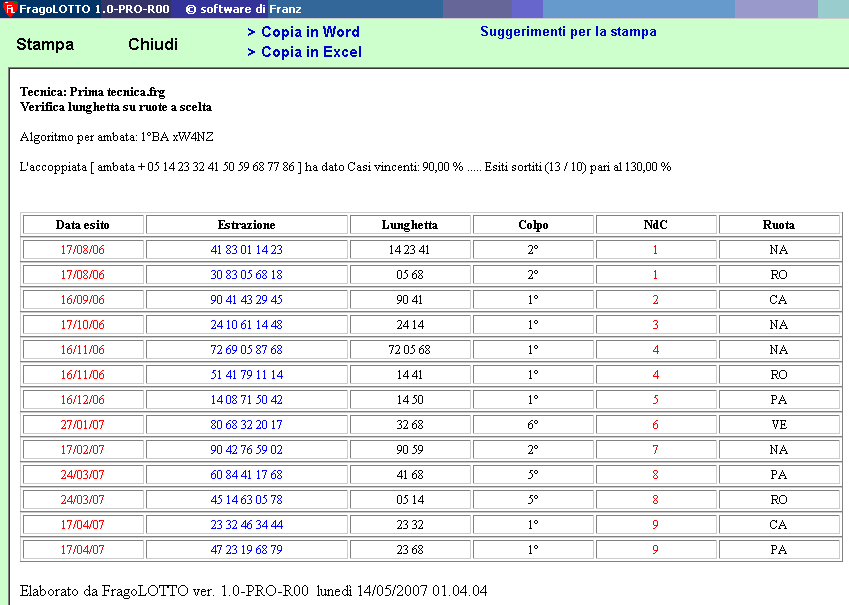Select the Lunghetta column header

(409, 225)
